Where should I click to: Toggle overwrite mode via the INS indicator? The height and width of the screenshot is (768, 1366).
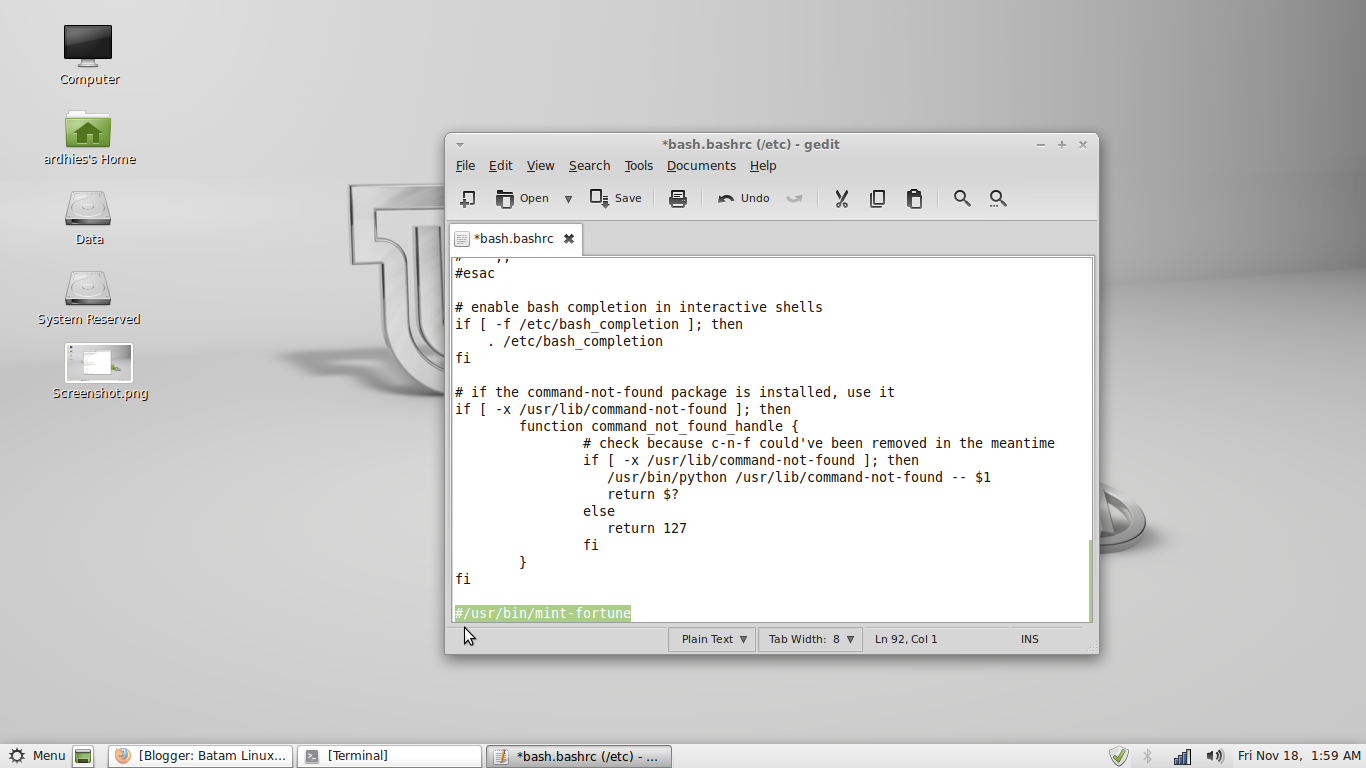pyautogui.click(x=1029, y=639)
